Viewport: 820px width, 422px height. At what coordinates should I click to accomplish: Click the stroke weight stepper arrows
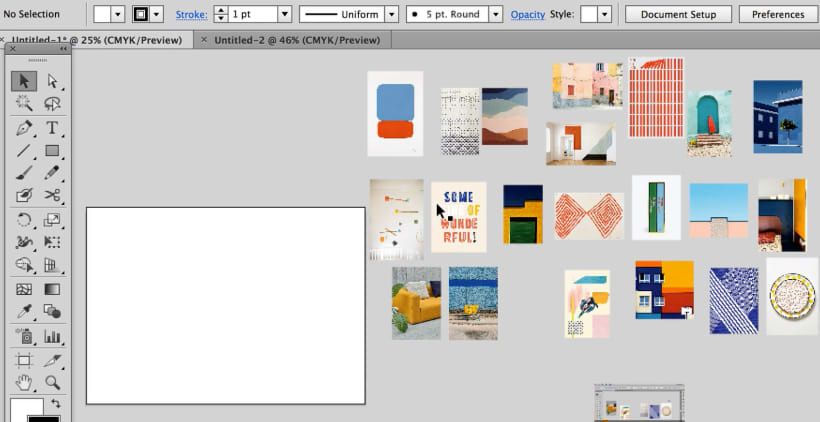point(221,14)
